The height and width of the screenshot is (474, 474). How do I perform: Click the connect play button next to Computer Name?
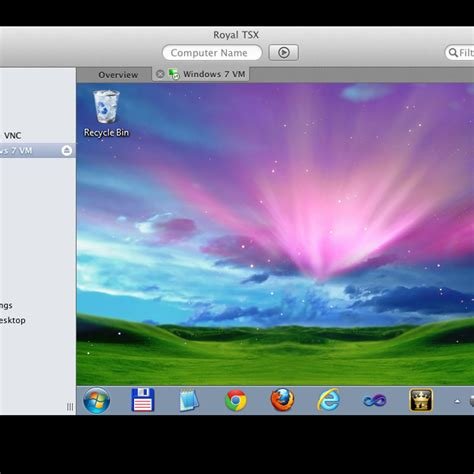pos(284,53)
